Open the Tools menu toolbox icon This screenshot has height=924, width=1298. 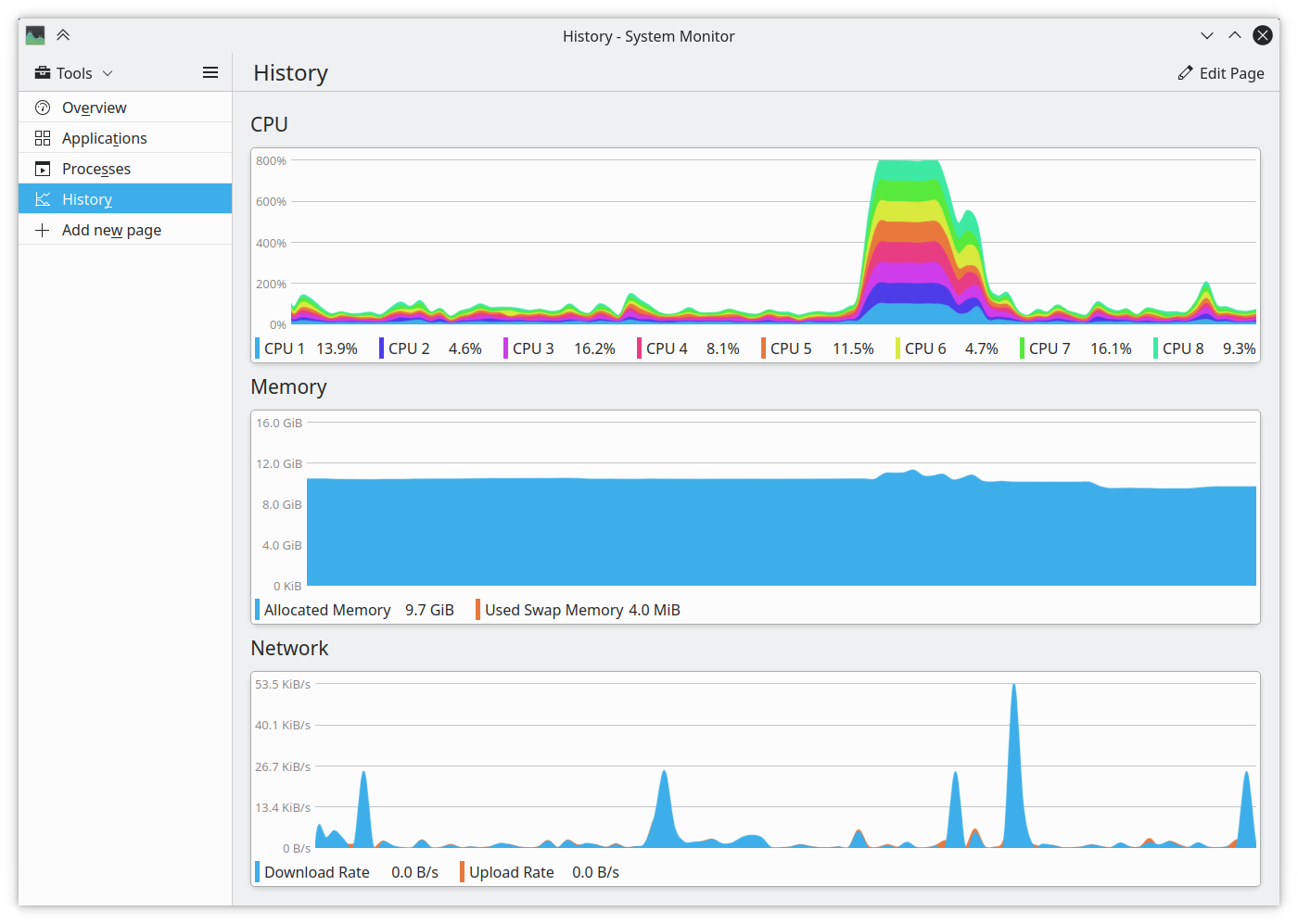(42, 72)
